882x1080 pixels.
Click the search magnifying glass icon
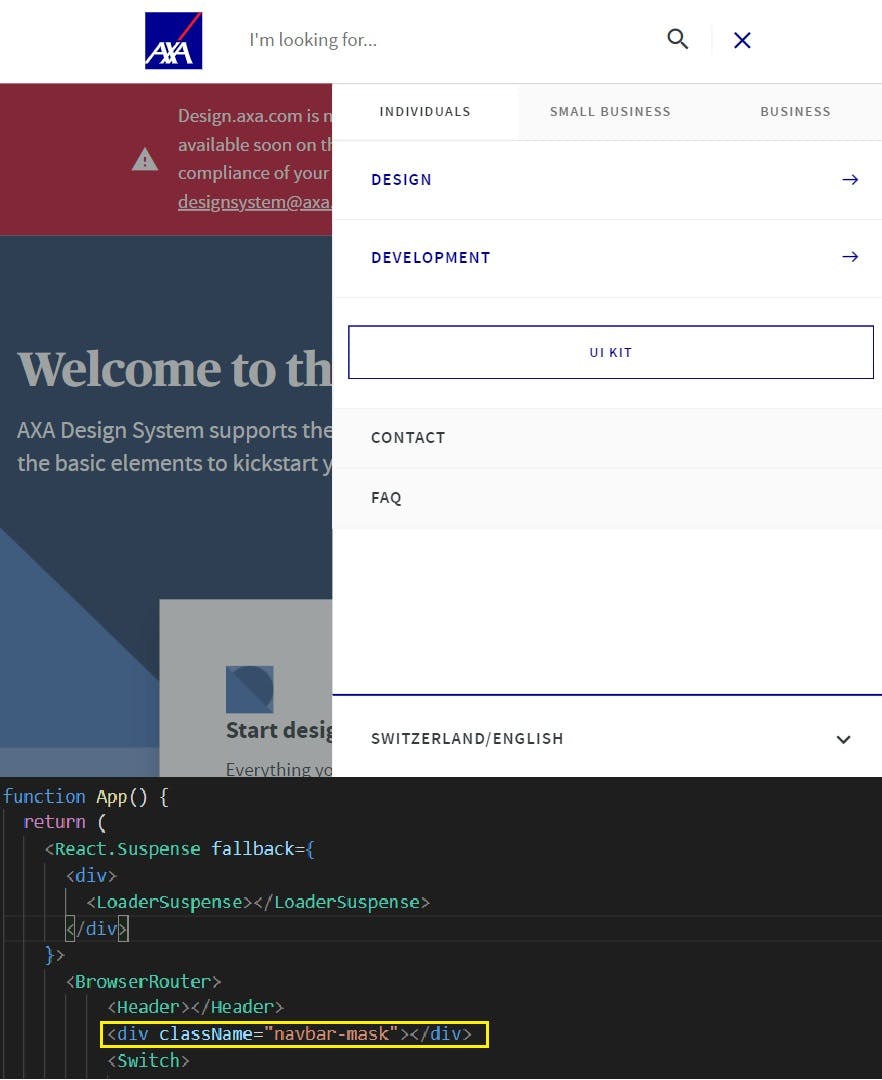coord(677,39)
